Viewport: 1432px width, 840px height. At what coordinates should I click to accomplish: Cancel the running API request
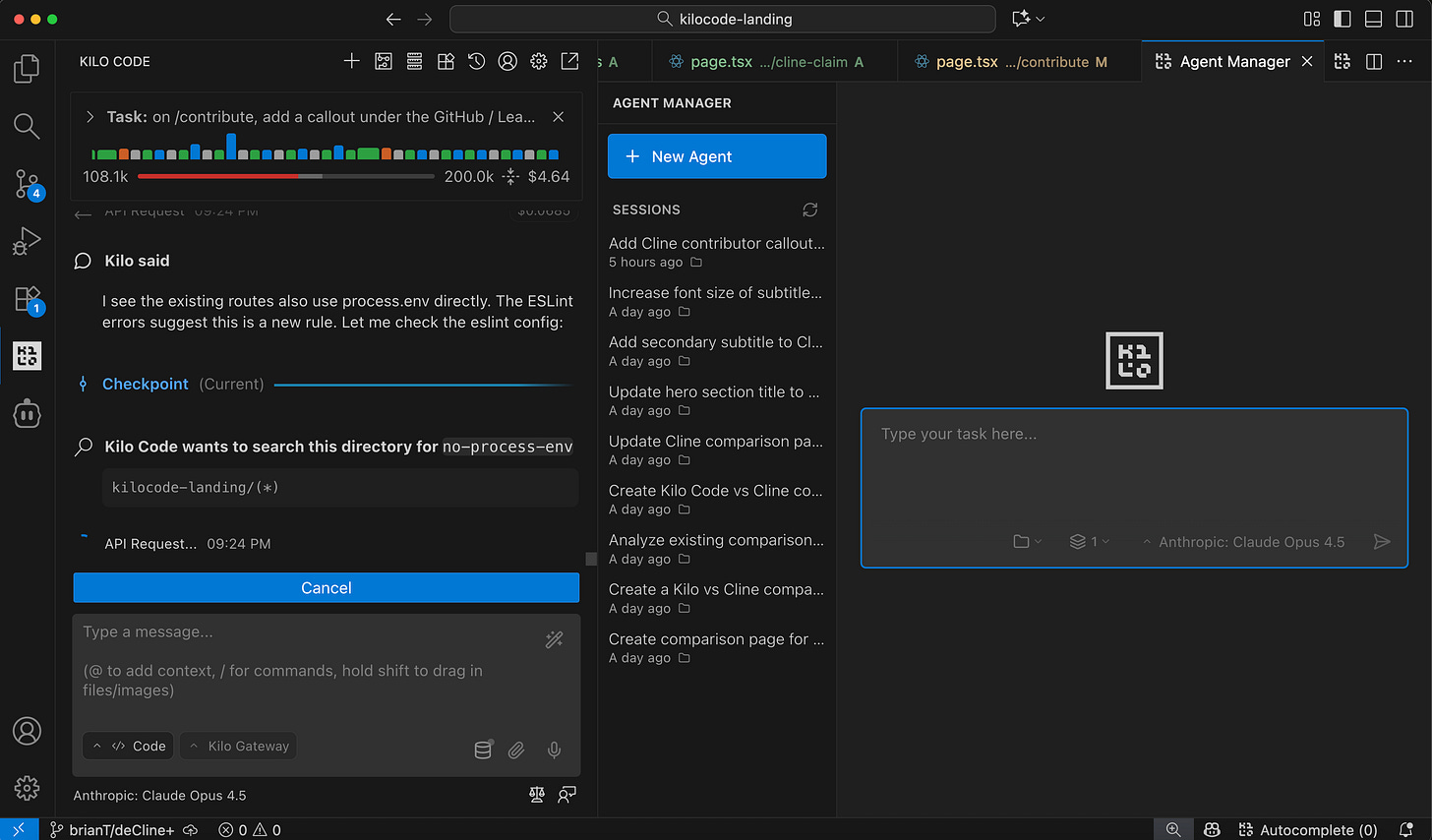click(326, 587)
